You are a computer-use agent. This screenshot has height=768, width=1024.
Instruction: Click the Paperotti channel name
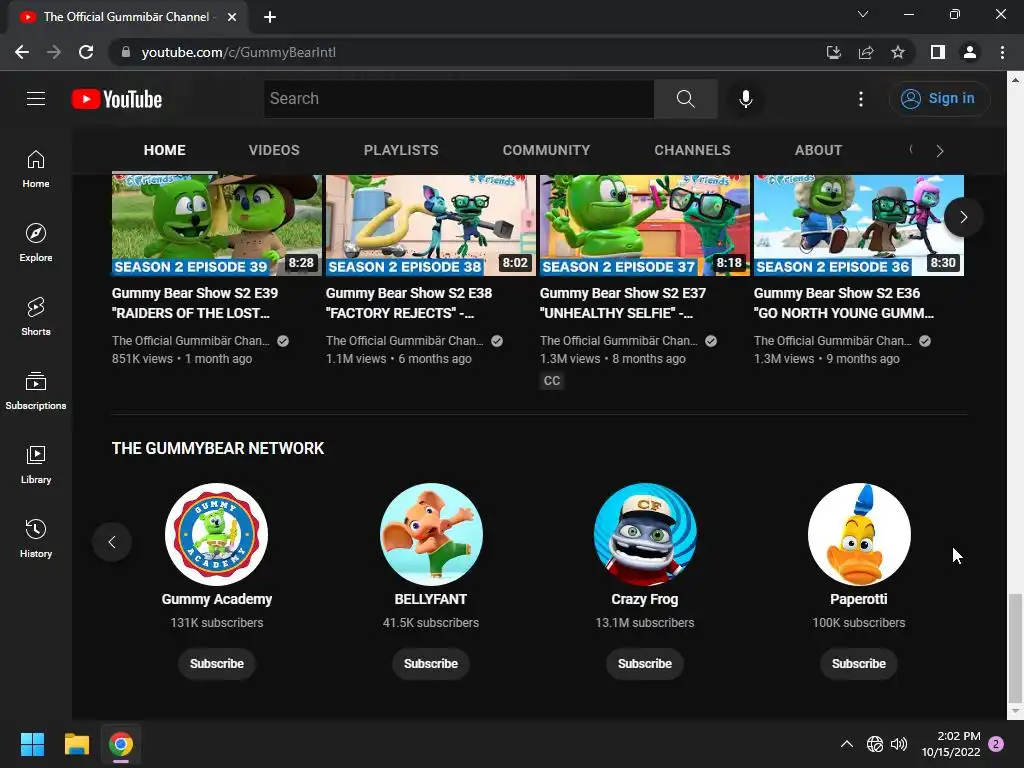click(x=859, y=599)
